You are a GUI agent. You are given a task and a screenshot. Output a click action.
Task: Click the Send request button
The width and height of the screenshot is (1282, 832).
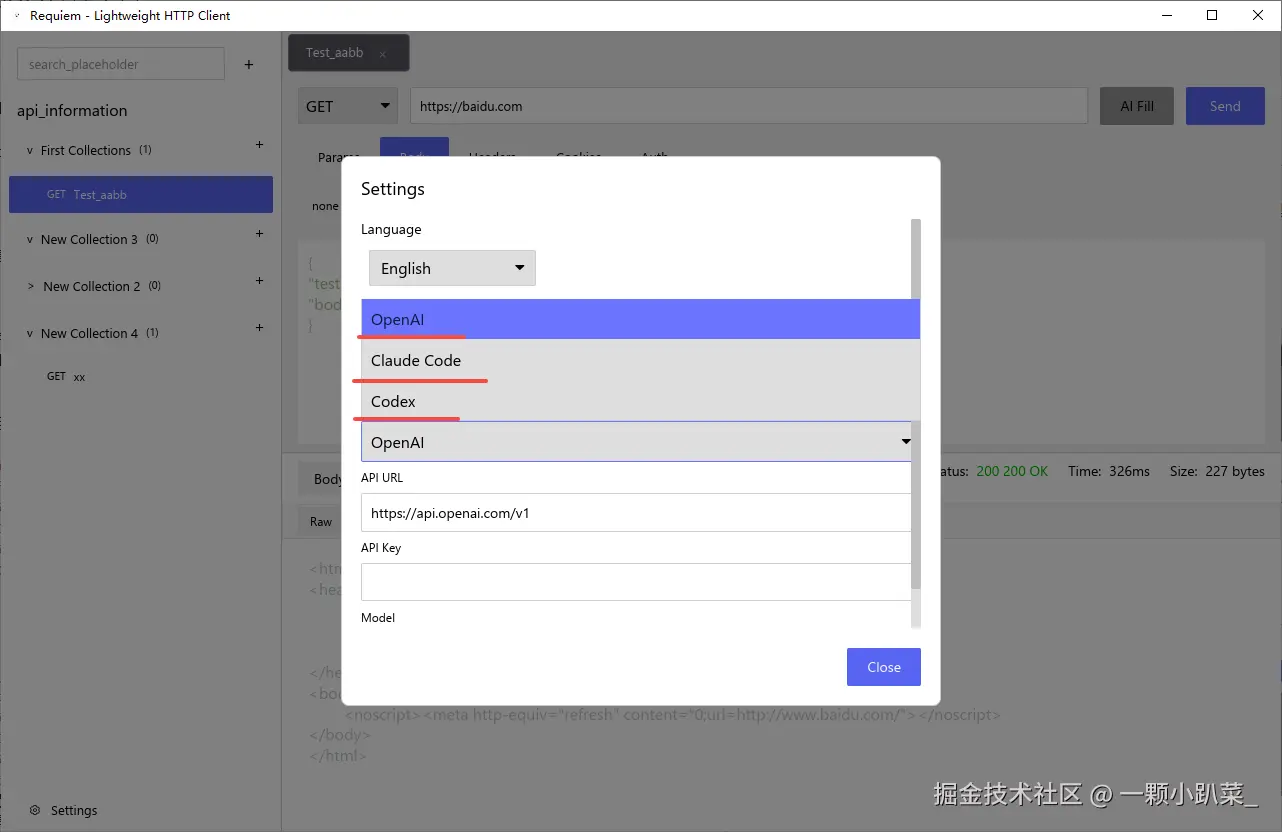pyautogui.click(x=1225, y=106)
